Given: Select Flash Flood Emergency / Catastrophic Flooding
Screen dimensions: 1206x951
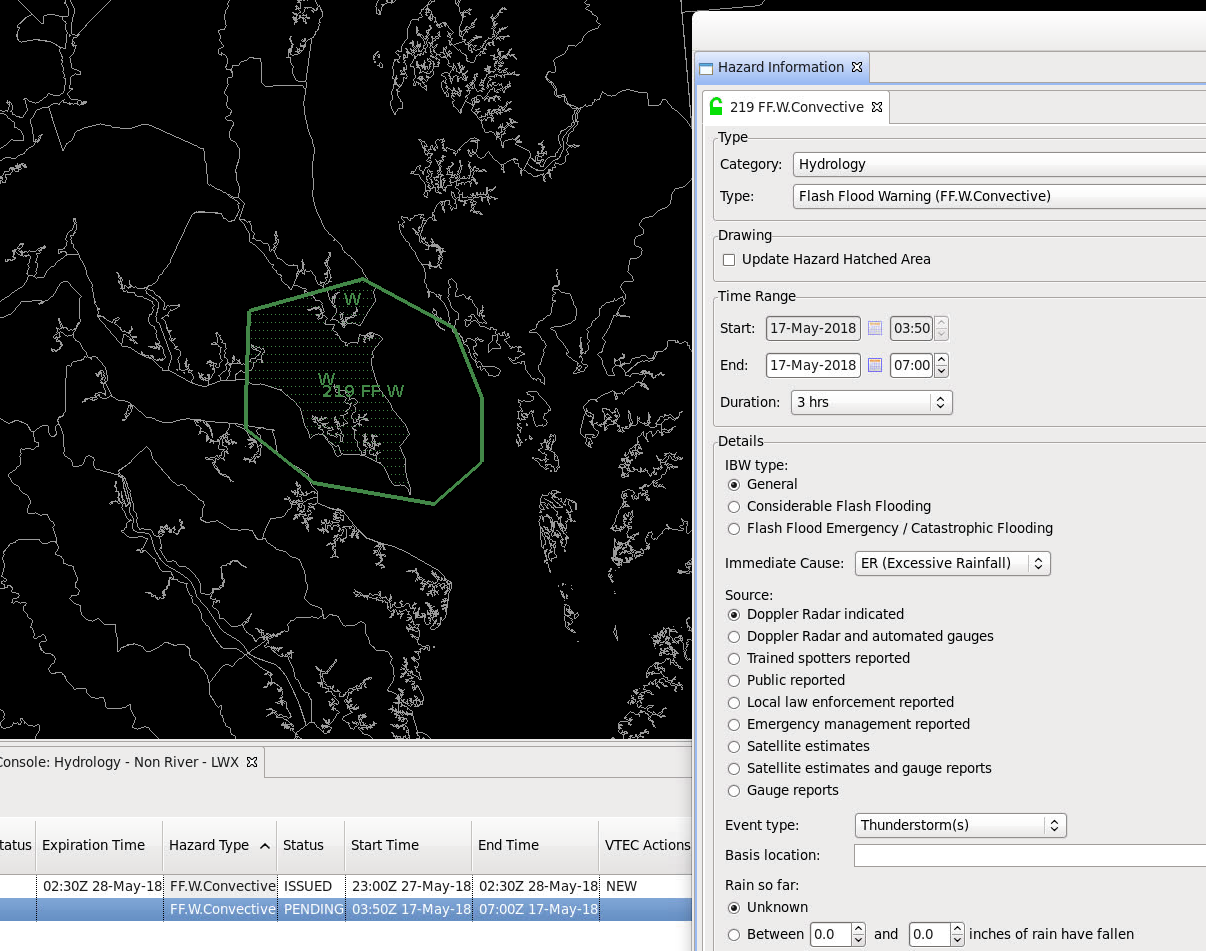Looking at the screenshot, I should point(734,529).
